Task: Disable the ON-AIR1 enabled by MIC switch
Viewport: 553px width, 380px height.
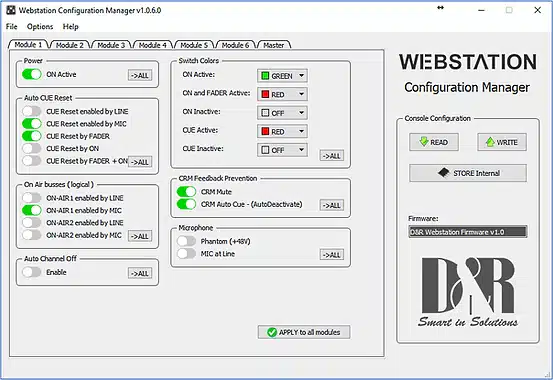Action: (x=32, y=210)
